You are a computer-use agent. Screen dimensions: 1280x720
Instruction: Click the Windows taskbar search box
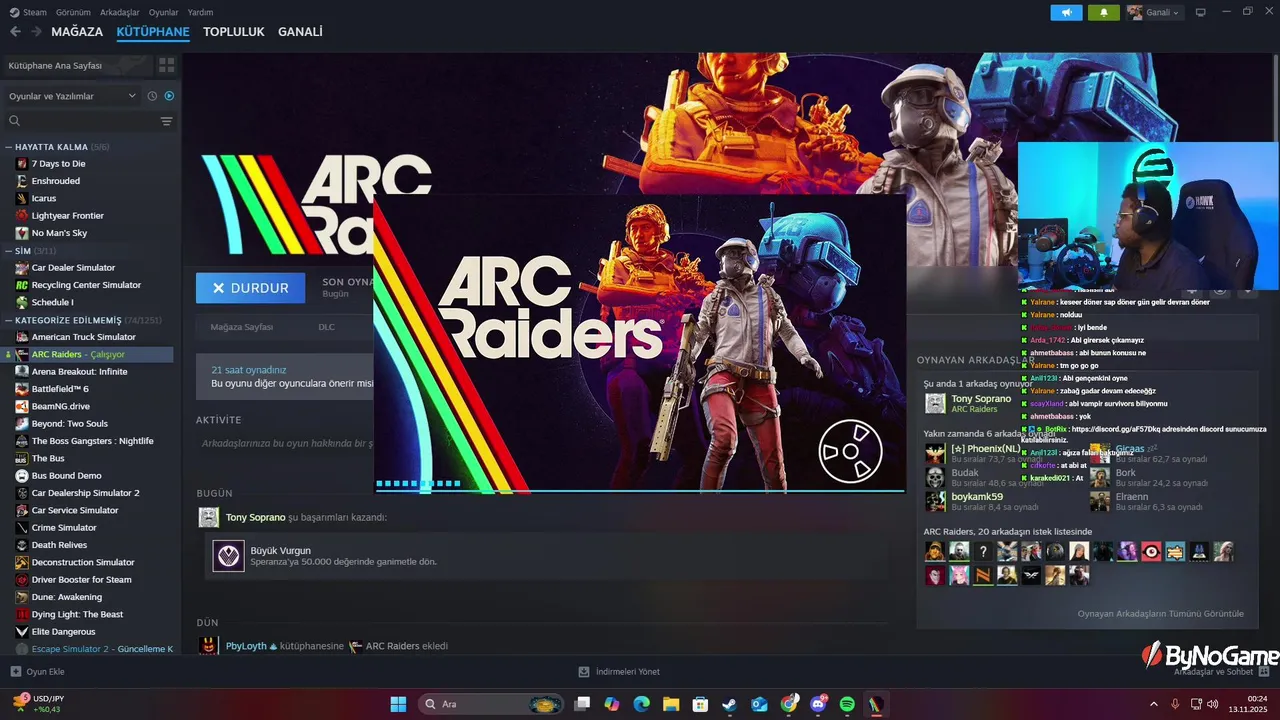490,704
